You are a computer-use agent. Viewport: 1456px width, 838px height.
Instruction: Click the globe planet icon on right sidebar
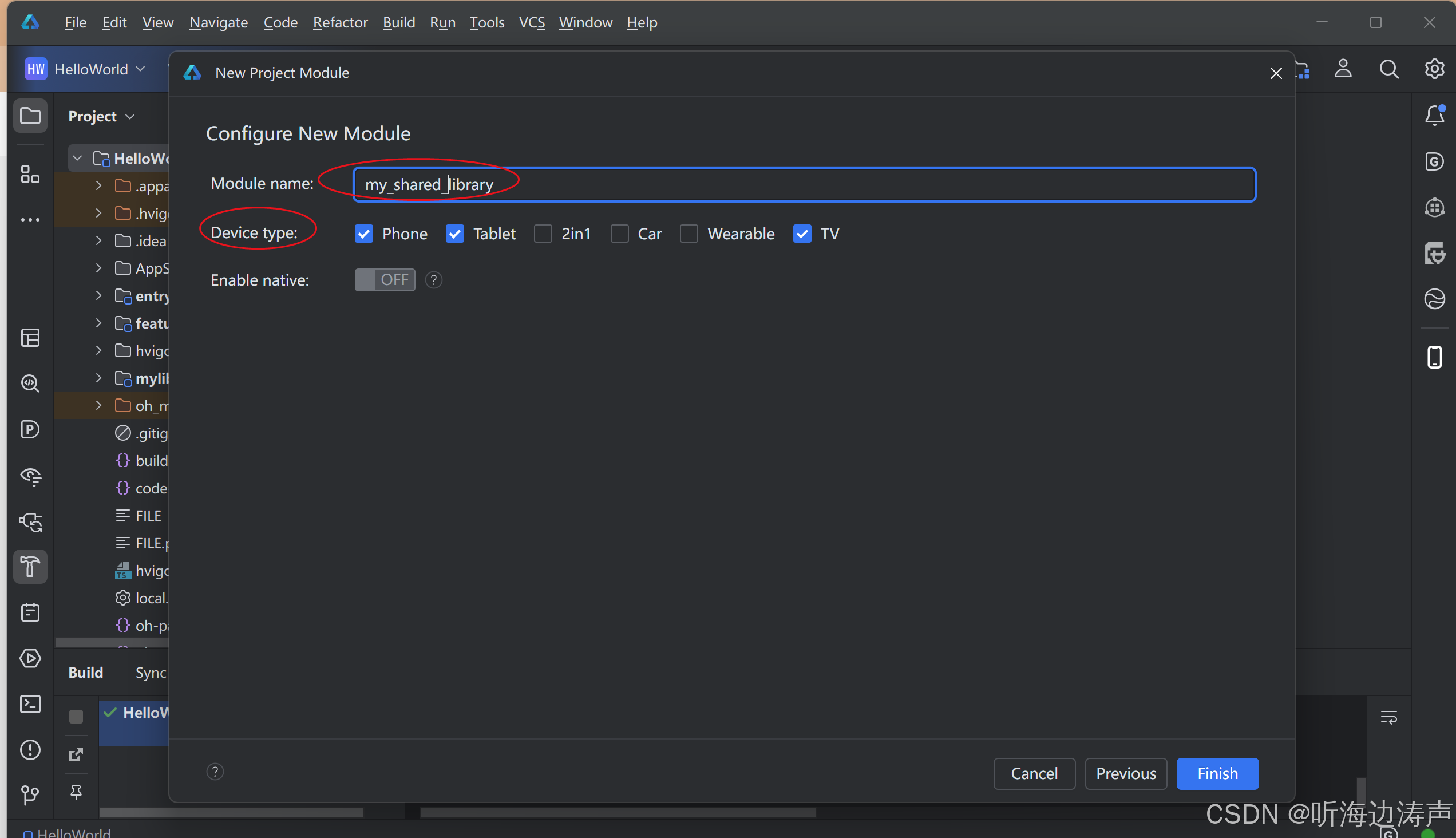(1435, 299)
